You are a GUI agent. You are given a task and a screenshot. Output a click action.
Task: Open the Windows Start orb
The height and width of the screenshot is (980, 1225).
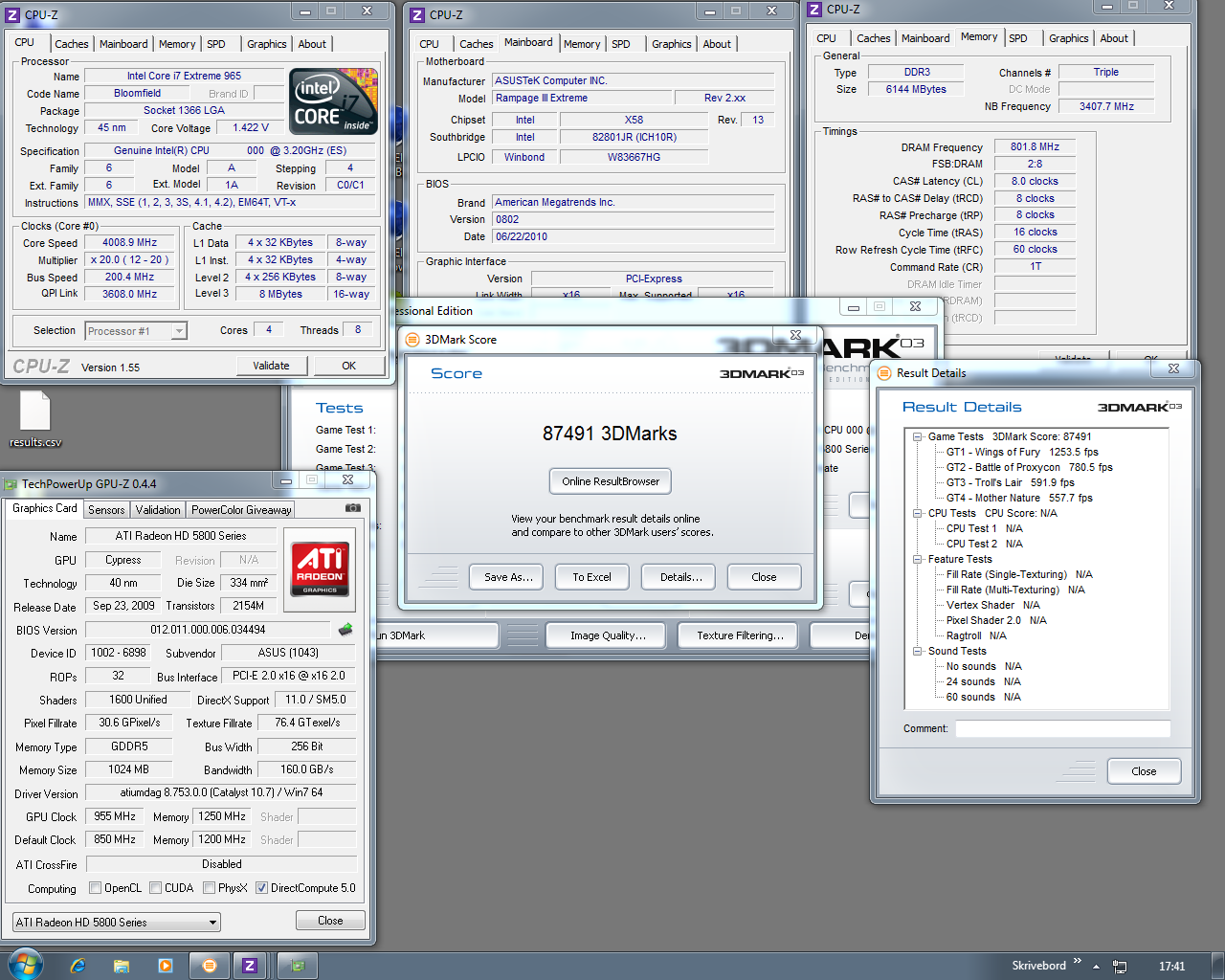point(25,965)
